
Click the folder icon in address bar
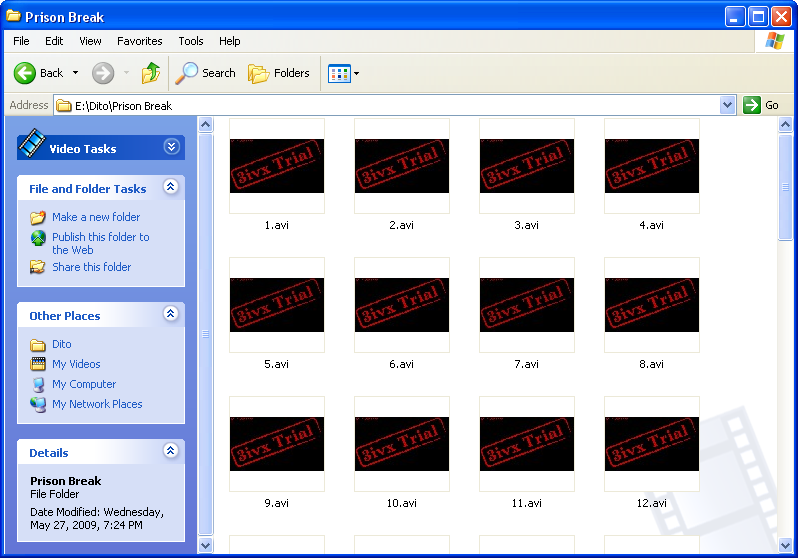(64, 106)
